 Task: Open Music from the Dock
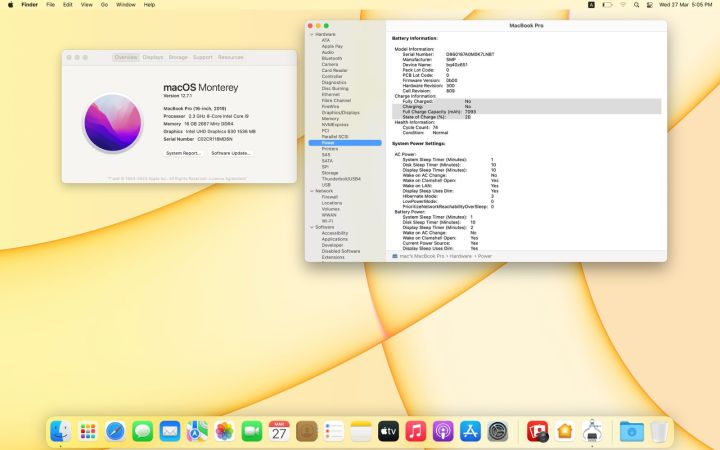416,431
